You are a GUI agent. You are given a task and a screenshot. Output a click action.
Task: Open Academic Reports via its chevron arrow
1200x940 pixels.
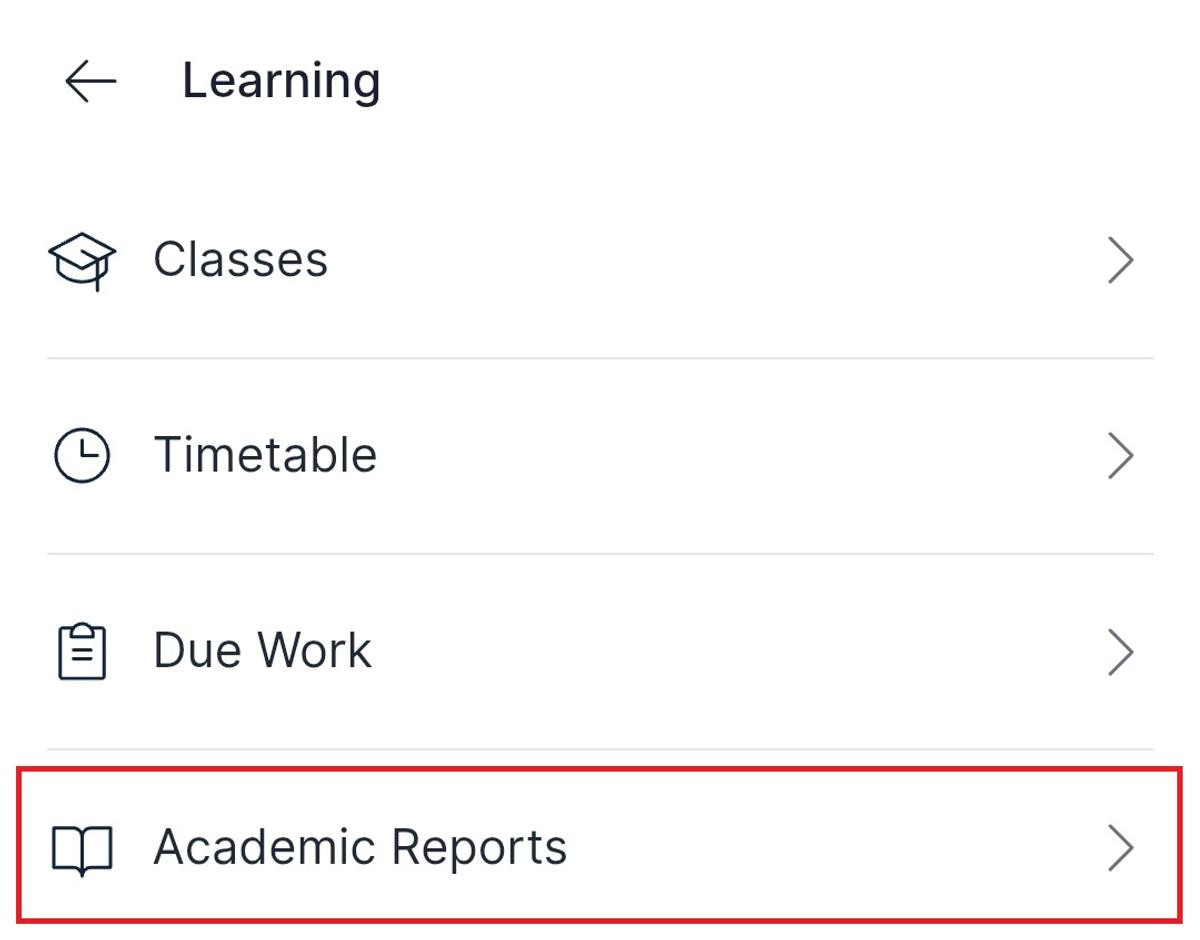[1121, 848]
